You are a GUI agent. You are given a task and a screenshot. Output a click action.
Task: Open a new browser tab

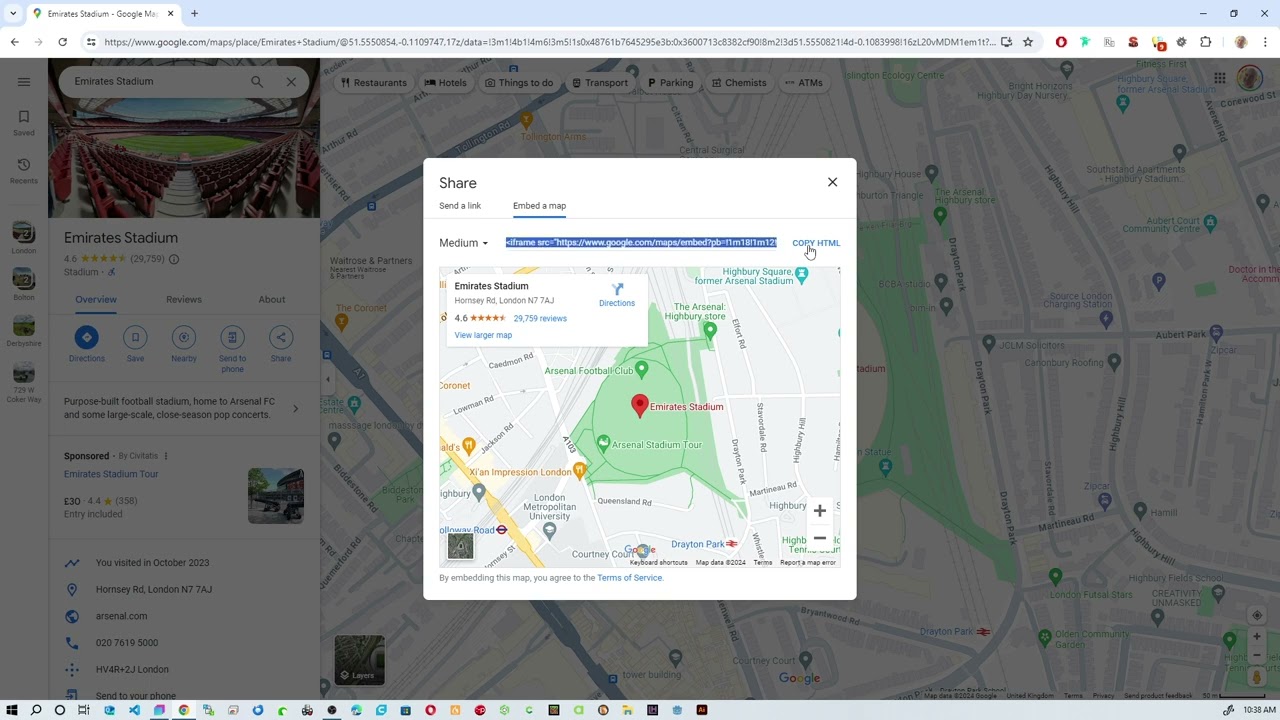[x=194, y=14]
